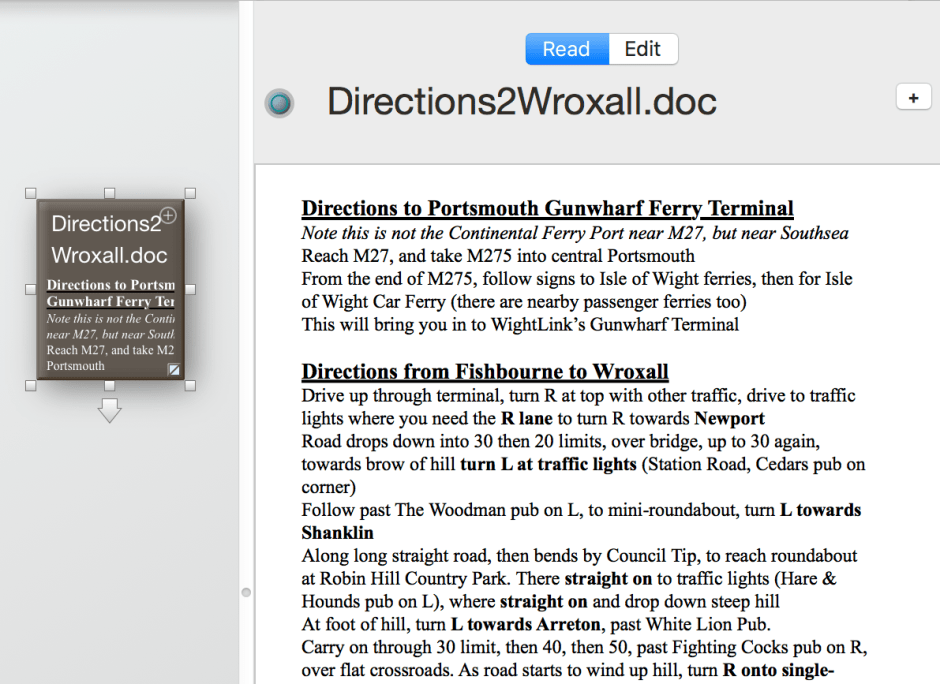Viewport: 940px width, 684px height.
Task: Click the Portsmouth Gunwharf Ferry Terminal heading
Action: pyautogui.click(x=547, y=209)
